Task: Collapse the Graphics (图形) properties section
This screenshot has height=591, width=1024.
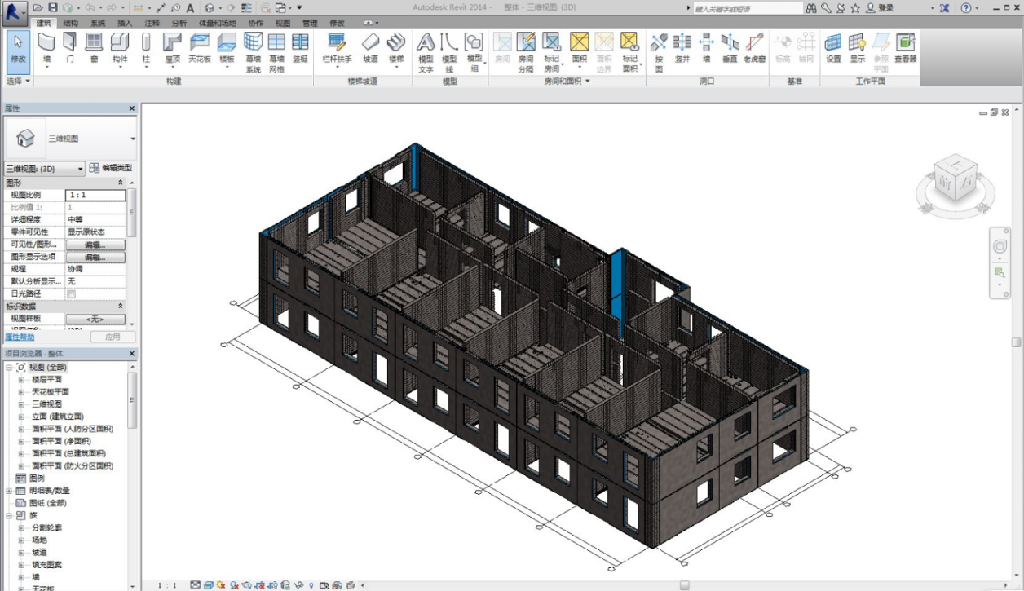Action: (x=120, y=182)
